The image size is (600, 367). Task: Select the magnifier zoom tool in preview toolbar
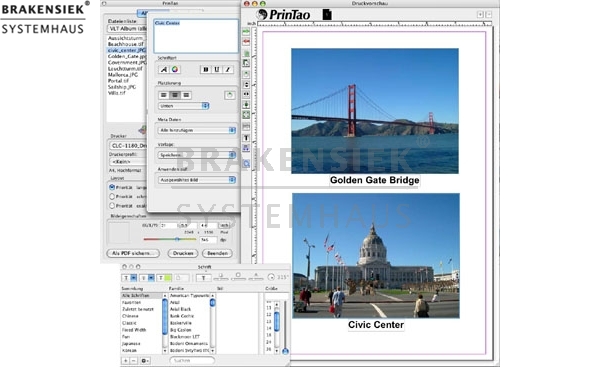point(246,164)
